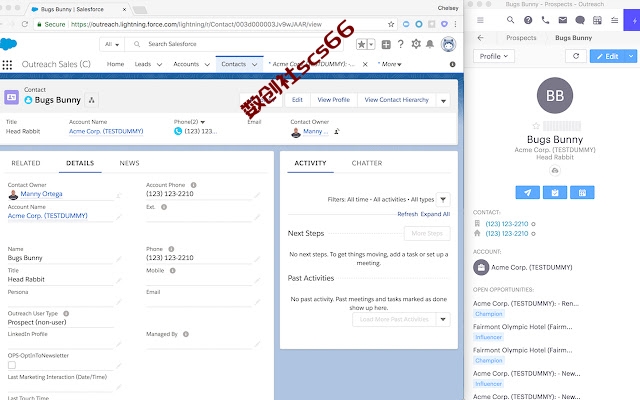
Task: Refresh the Outreach prospect profile
Action: click(576, 56)
